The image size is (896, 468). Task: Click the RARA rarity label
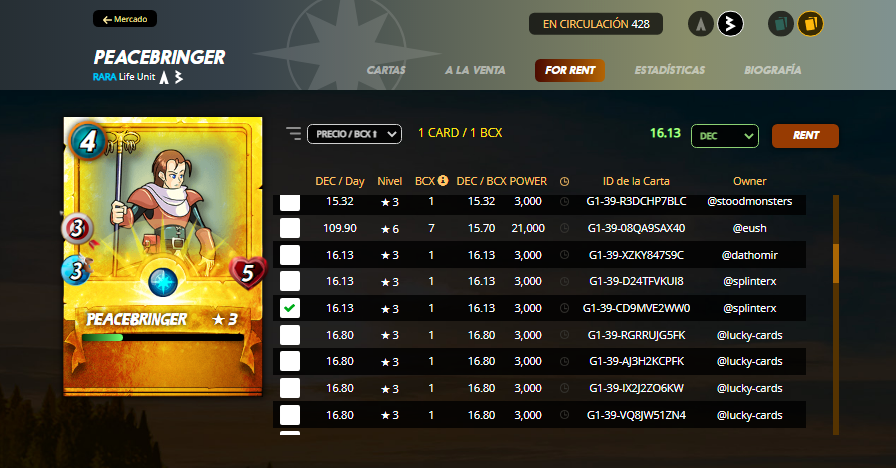pyautogui.click(x=105, y=77)
